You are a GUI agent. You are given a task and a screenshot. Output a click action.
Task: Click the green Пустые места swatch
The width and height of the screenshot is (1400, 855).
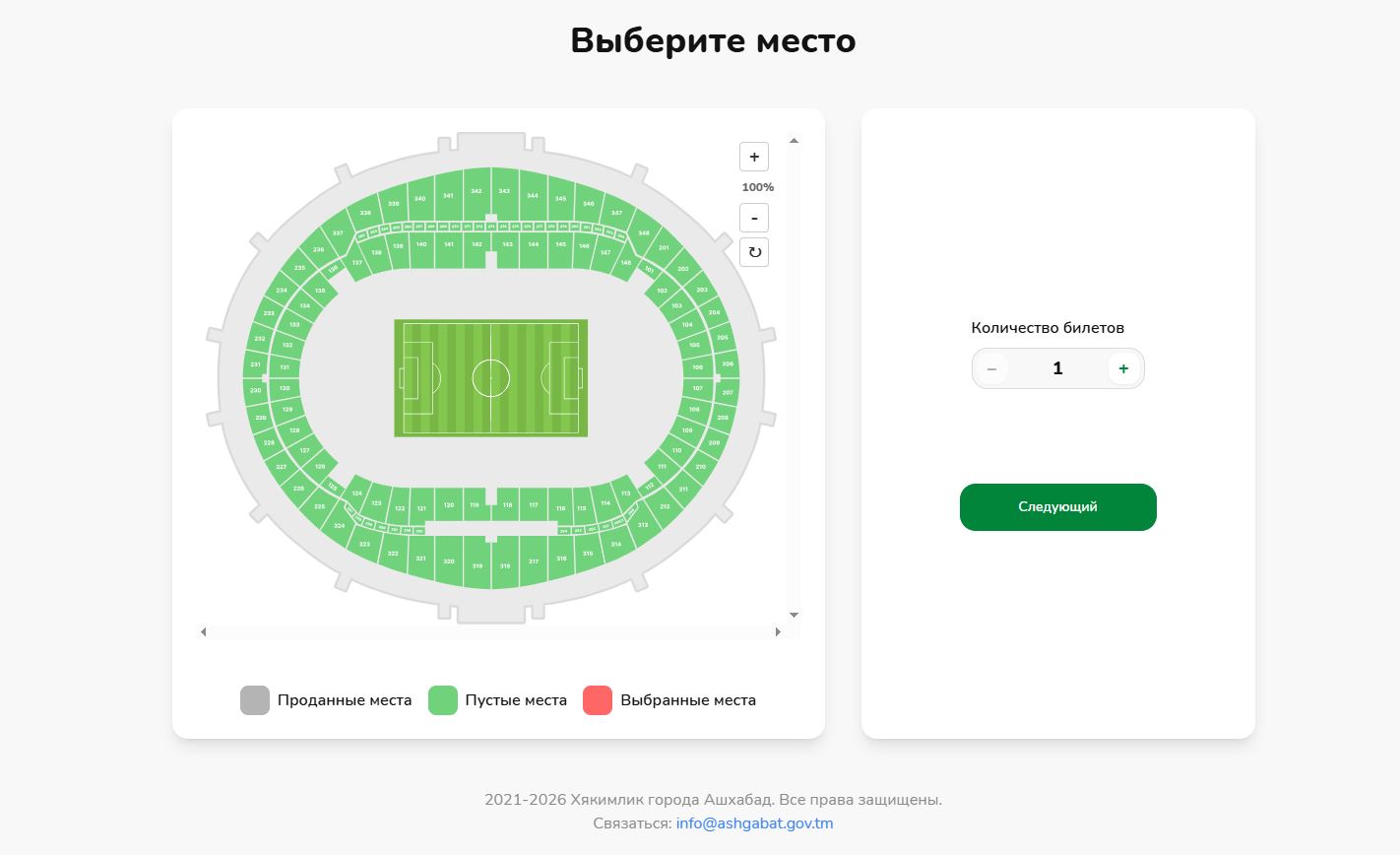tap(443, 700)
